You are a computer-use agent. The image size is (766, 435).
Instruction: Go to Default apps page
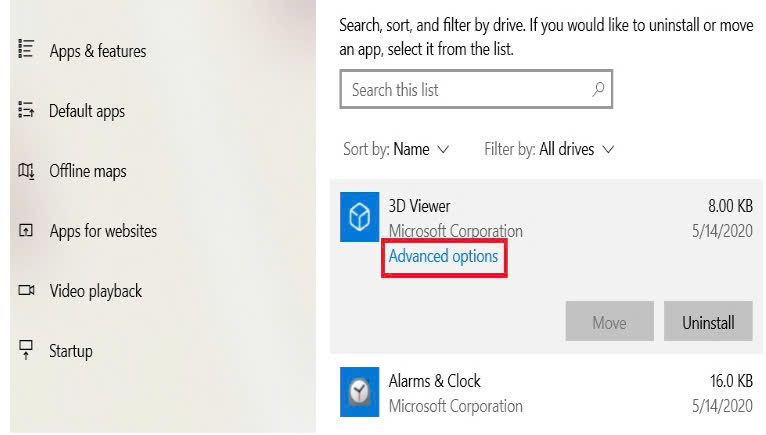(x=87, y=111)
